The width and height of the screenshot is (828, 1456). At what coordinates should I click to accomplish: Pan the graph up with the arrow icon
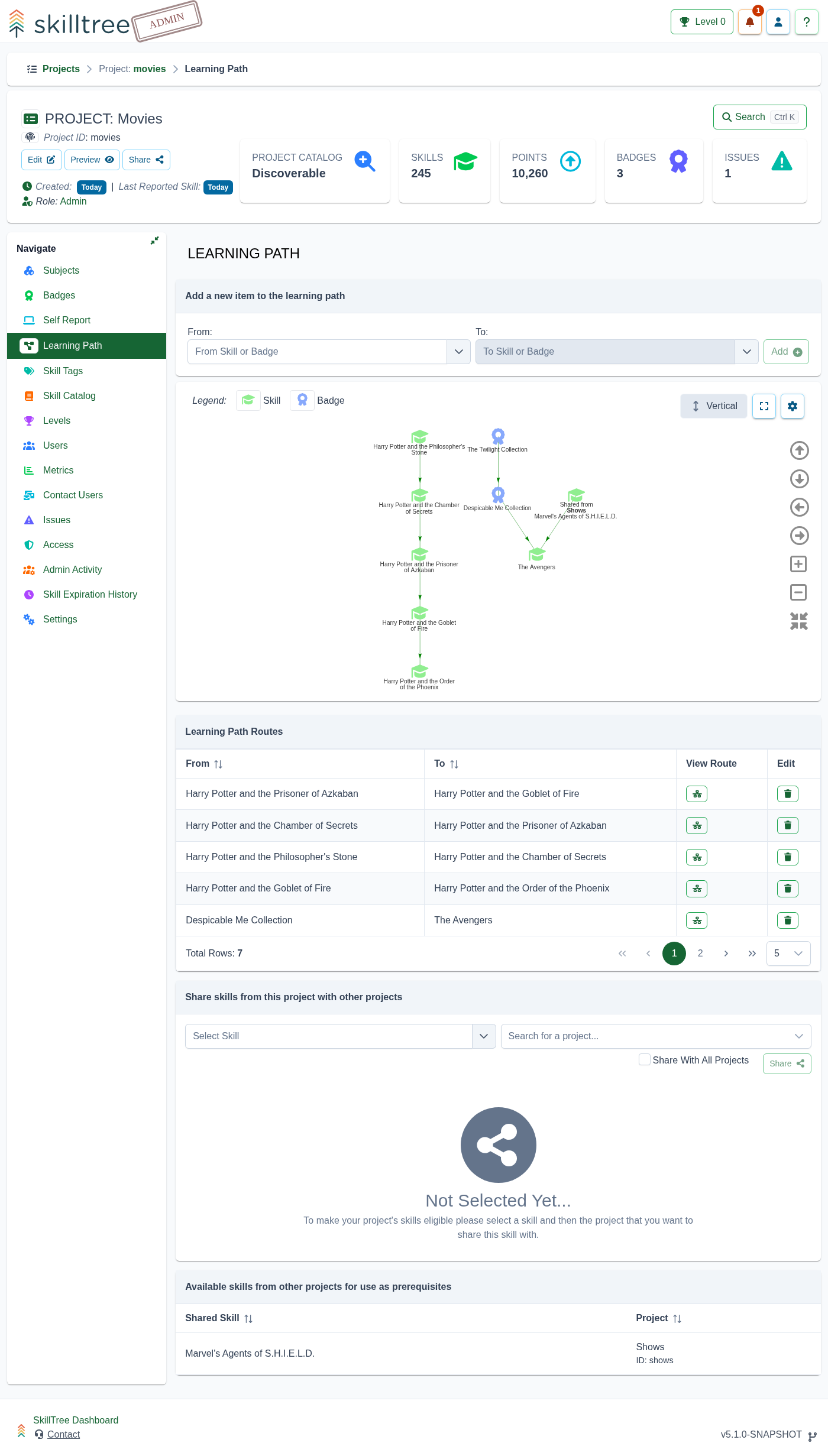(x=800, y=450)
